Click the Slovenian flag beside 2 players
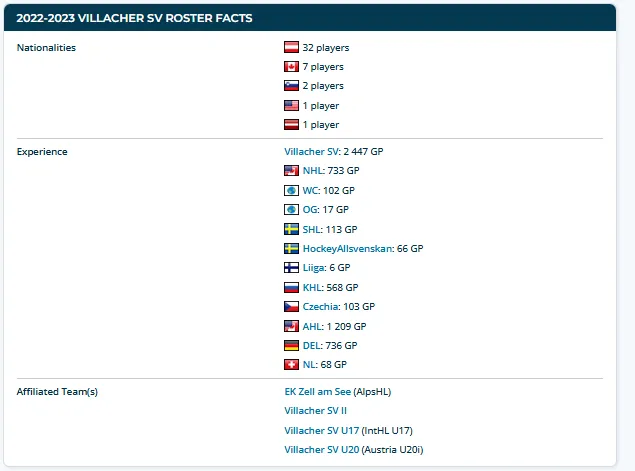The image size is (635, 471). click(291, 85)
